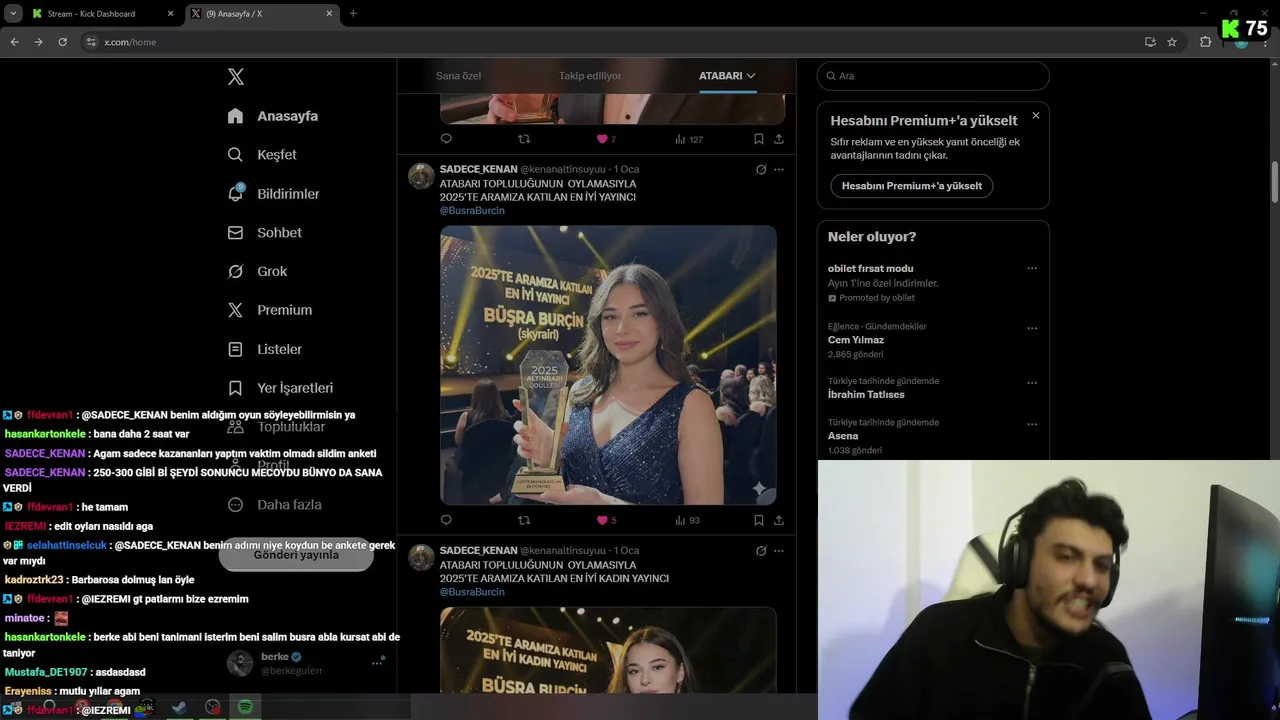
Task: Open SADECE_KENAN profile name on first full post
Action: 479,170
